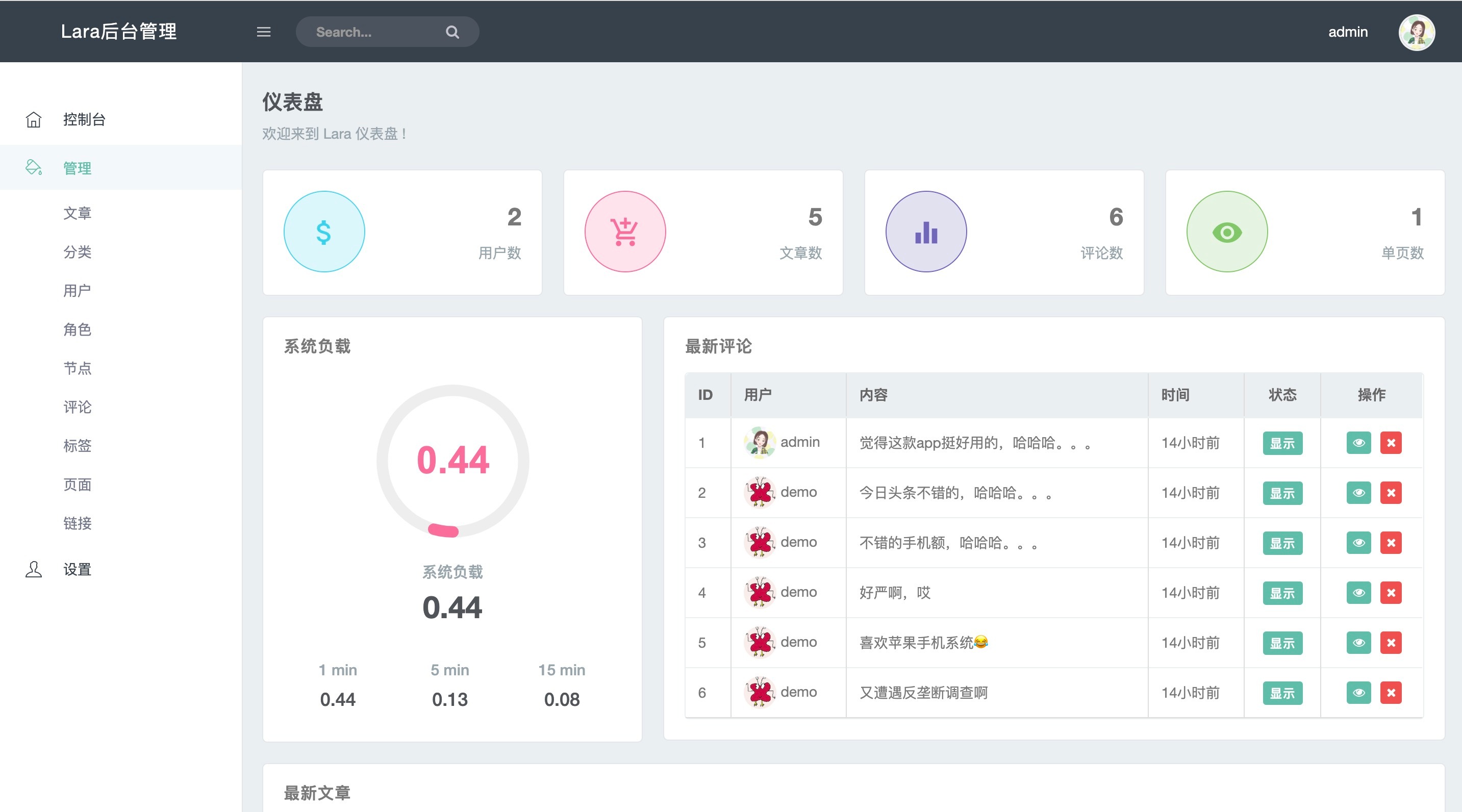1462x812 pixels.
Task: Click the Lara后台管理 title link
Action: click(x=119, y=31)
